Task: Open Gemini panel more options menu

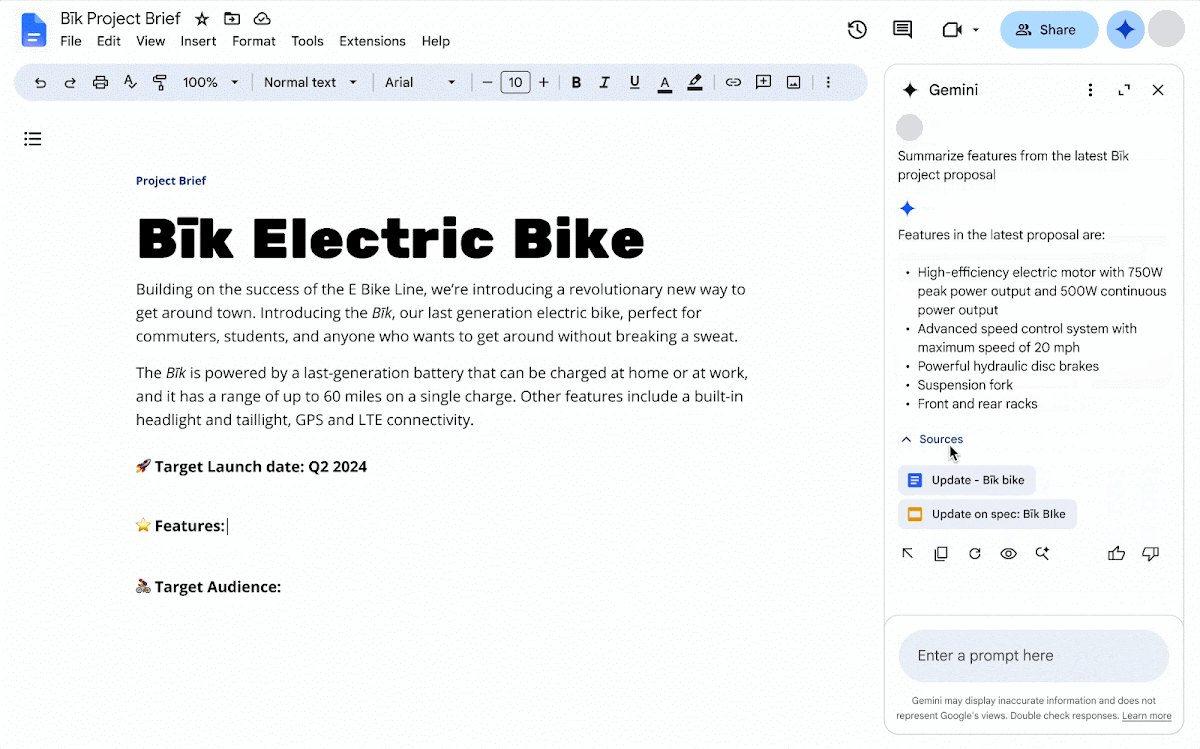Action: [1091, 90]
